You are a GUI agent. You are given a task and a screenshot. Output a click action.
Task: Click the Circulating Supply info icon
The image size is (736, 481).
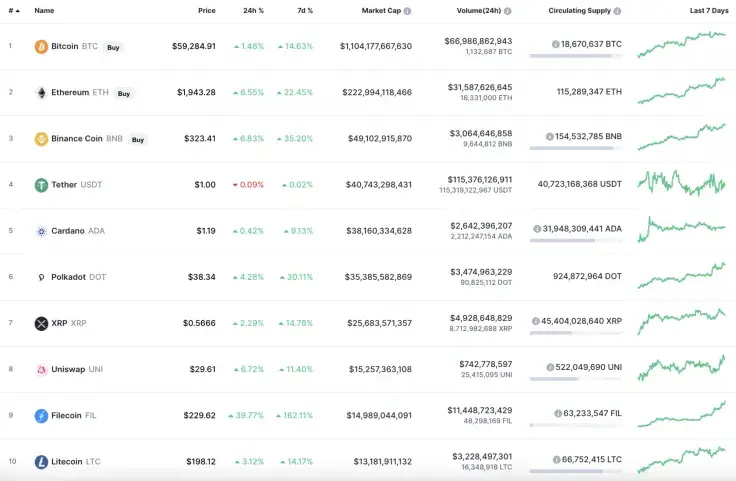617,11
